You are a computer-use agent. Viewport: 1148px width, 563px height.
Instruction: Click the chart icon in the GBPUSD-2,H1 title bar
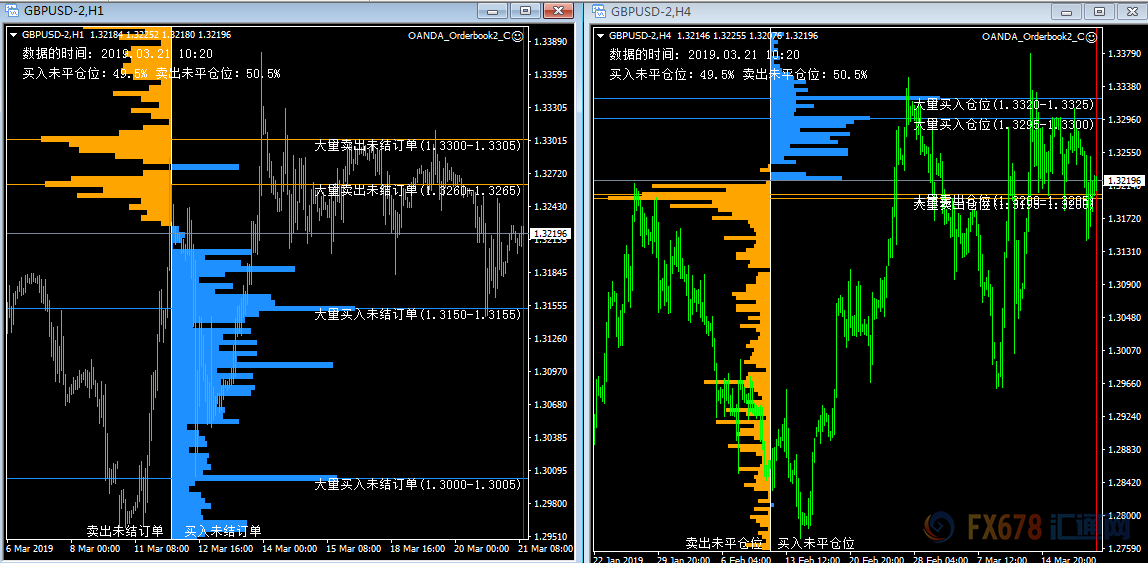click(11, 10)
